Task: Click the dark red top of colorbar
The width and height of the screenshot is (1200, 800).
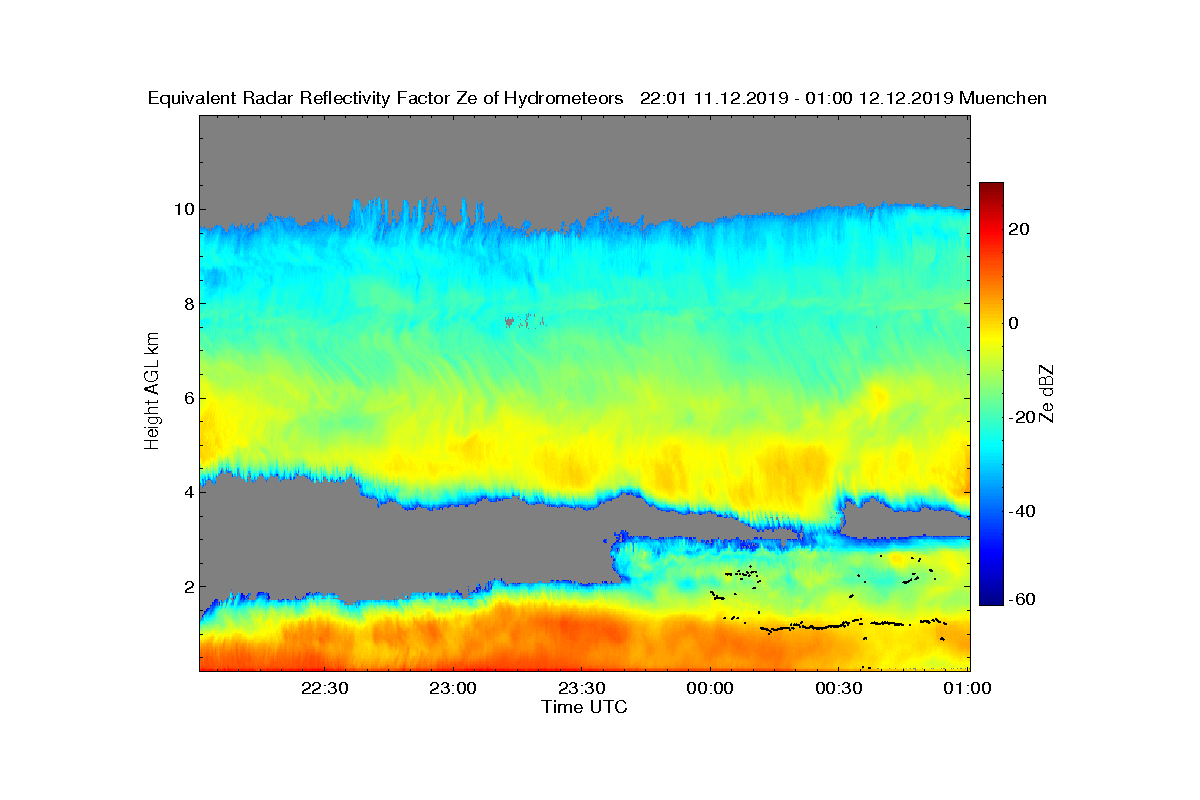Action: 991,190
